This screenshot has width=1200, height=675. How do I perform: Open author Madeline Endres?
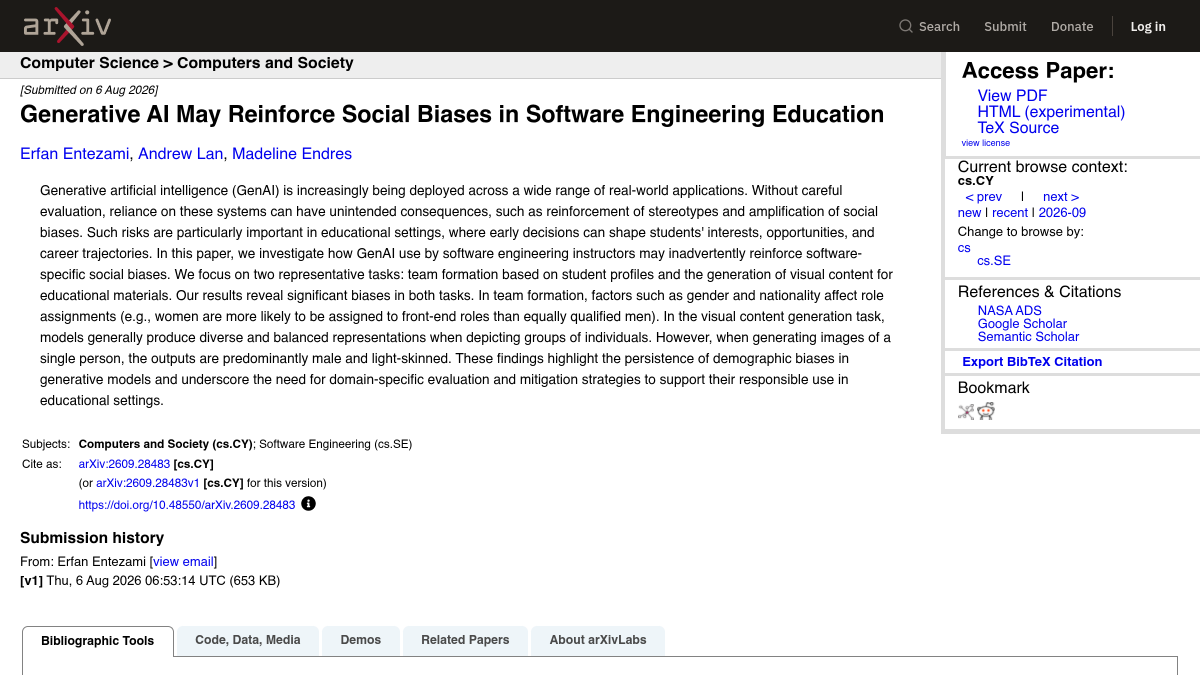coord(292,154)
